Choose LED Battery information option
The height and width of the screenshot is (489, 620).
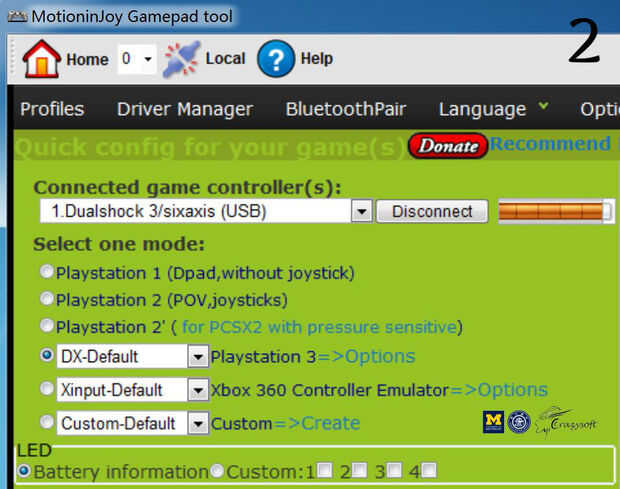24,471
